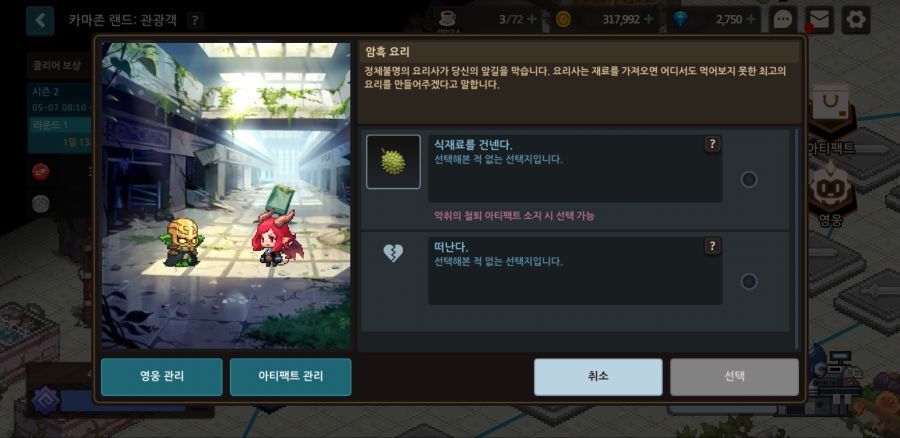
Task: Click the event illustration image
Action: pyautogui.click(x=226, y=196)
